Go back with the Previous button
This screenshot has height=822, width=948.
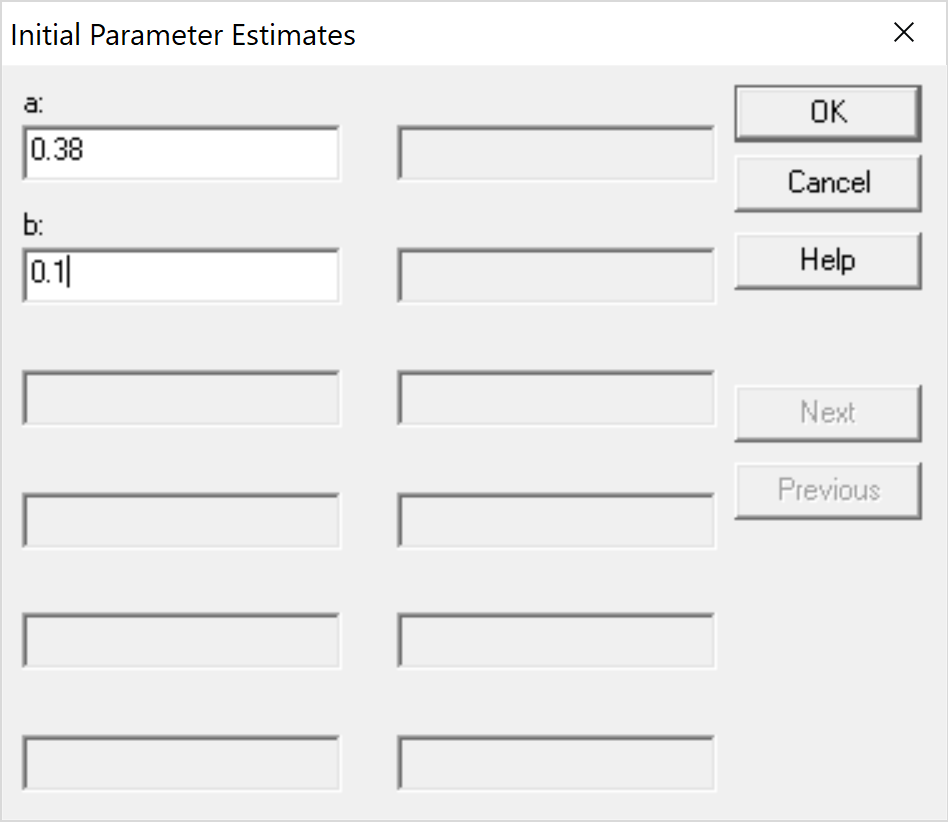click(x=827, y=490)
